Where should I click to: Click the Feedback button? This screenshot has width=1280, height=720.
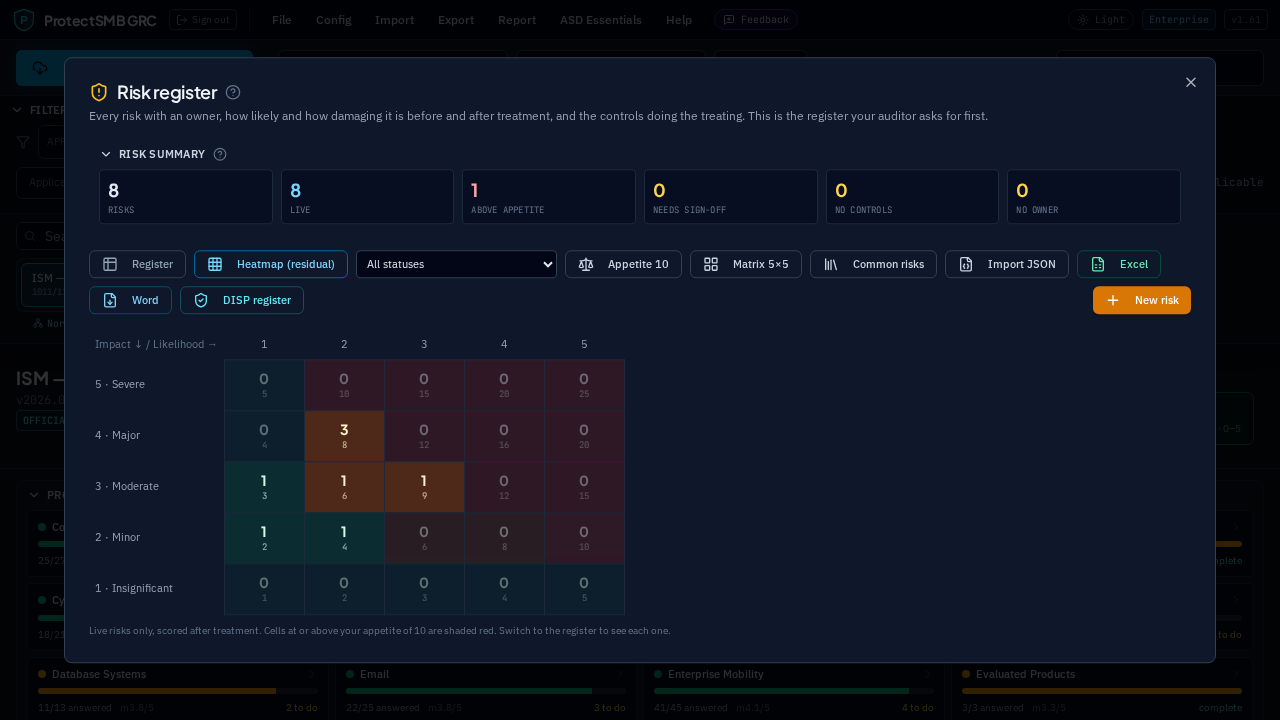756,19
